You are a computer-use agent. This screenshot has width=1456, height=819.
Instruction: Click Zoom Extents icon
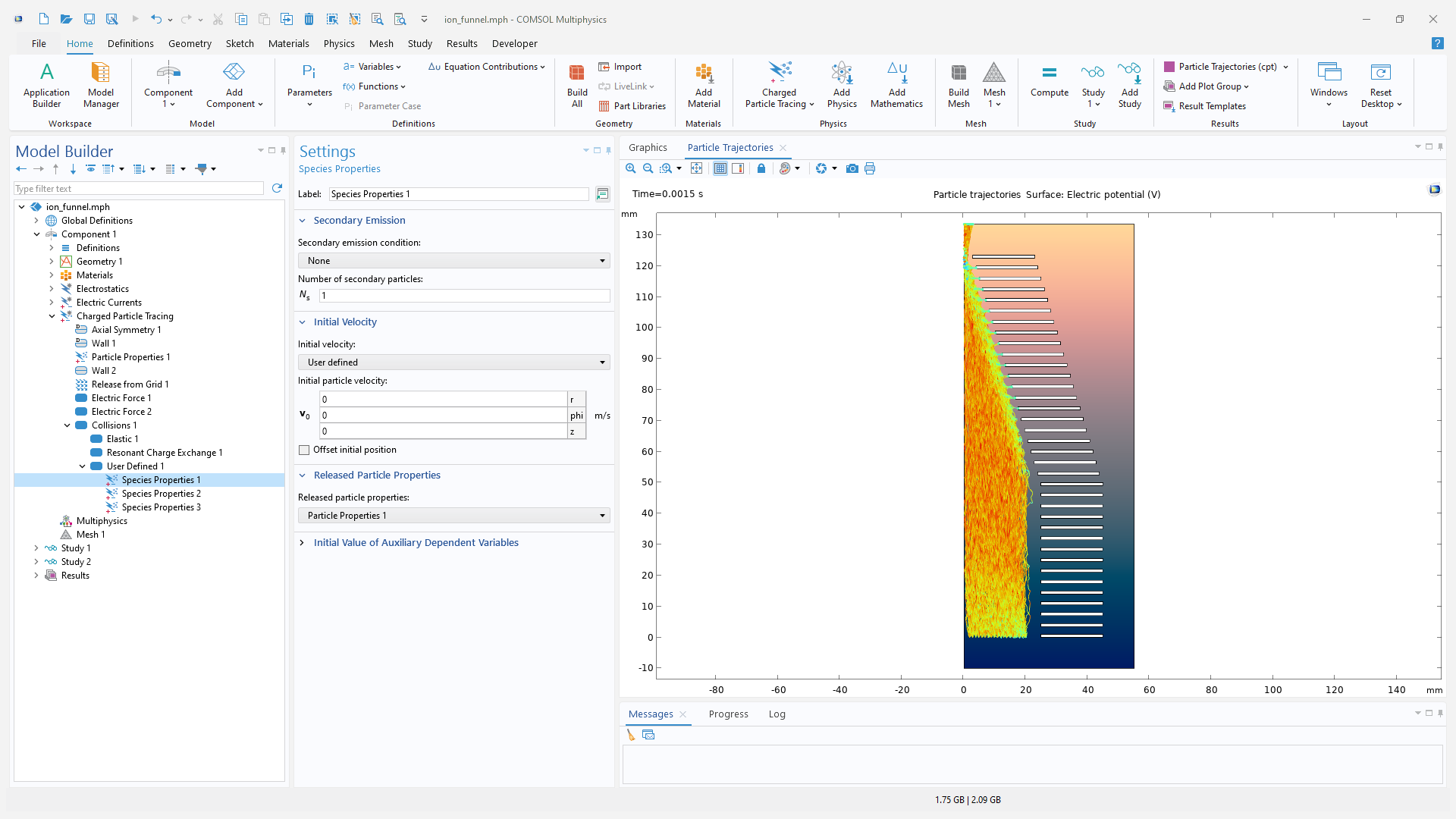[x=696, y=168]
